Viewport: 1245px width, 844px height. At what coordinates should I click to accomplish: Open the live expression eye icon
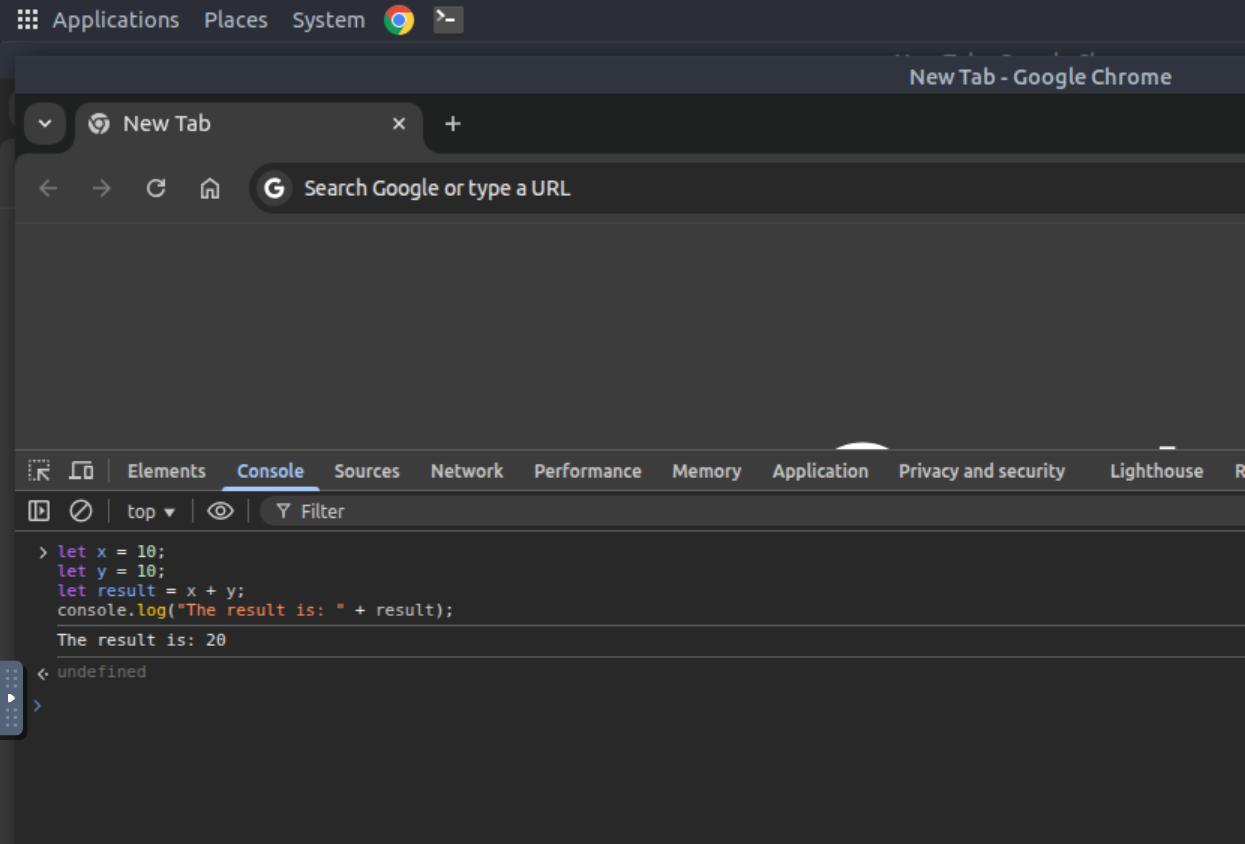(220, 511)
